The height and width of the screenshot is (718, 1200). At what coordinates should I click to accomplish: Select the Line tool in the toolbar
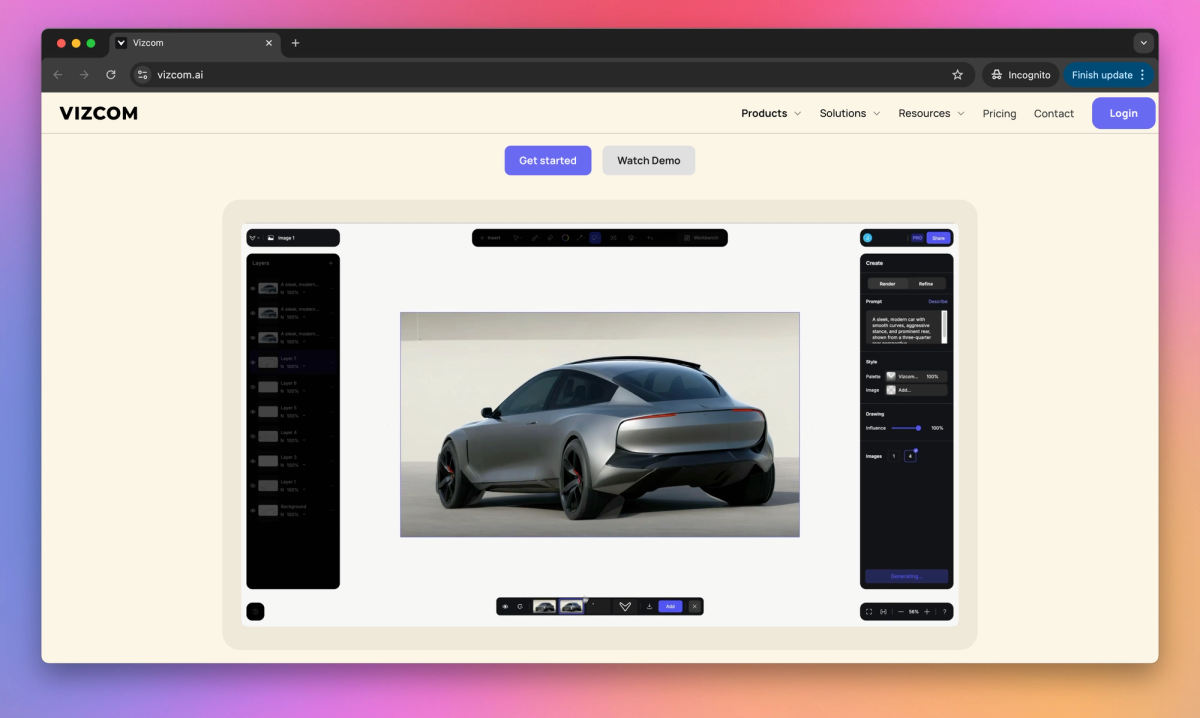(x=580, y=237)
